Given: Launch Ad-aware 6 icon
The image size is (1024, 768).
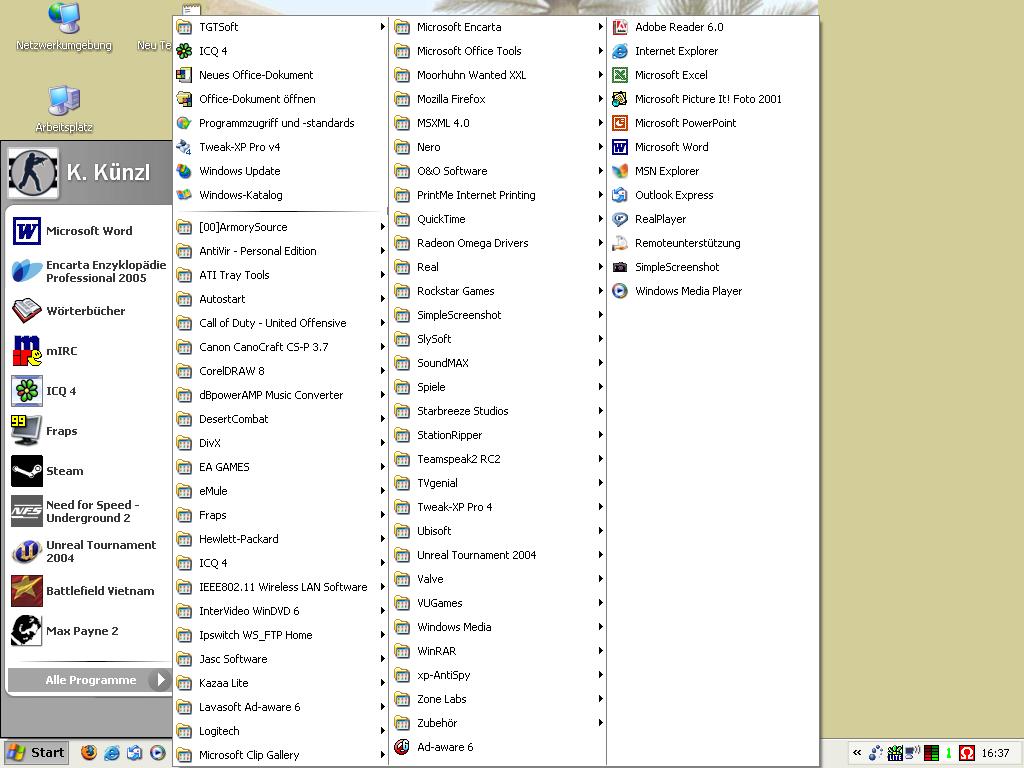Looking at the screenshot, I should [402, 746].
